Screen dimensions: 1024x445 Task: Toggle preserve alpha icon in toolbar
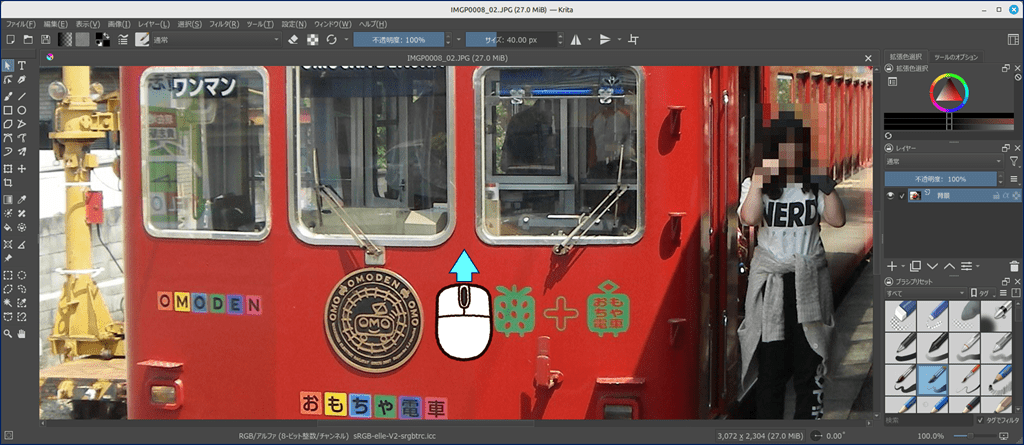point(312,39)
